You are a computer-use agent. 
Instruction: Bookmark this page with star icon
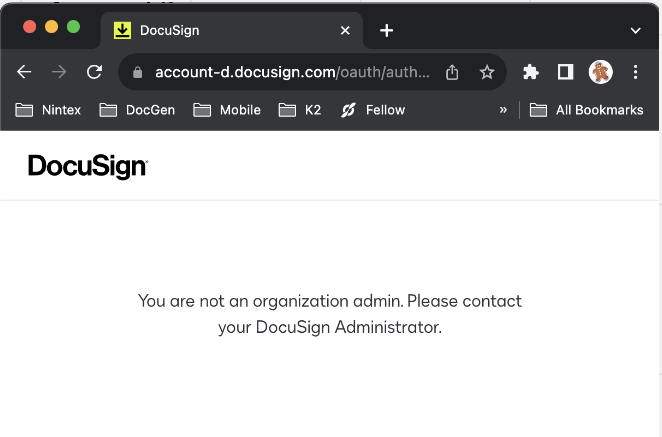point(487,72)
